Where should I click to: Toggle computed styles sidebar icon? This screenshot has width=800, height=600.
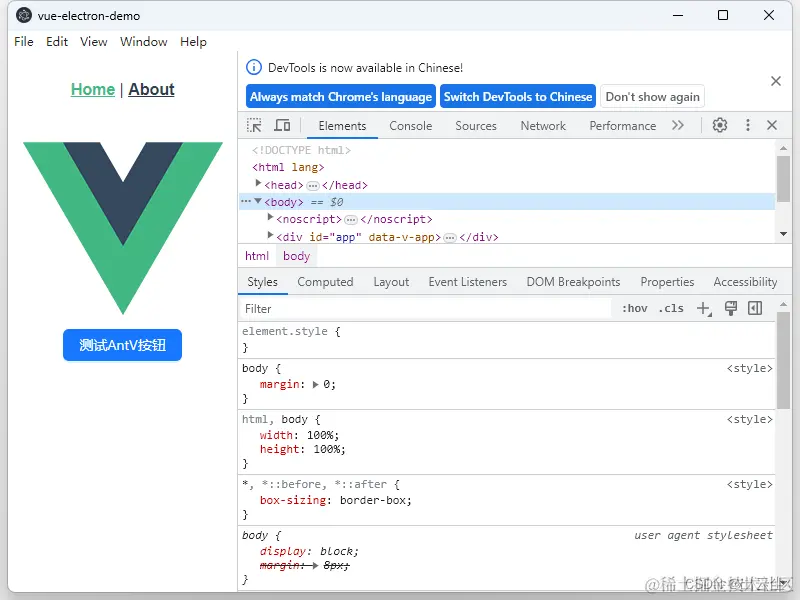[755, 308]
